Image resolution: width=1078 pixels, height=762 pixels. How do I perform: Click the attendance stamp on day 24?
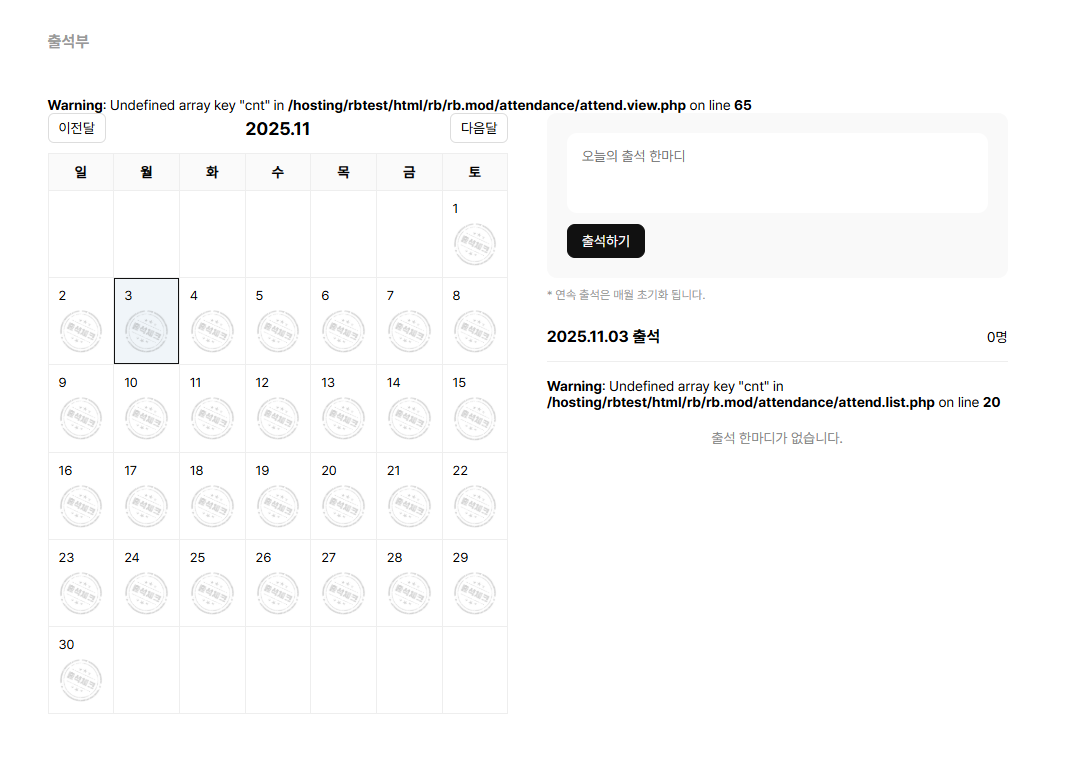pyautogui.click(x=146, y=593)
